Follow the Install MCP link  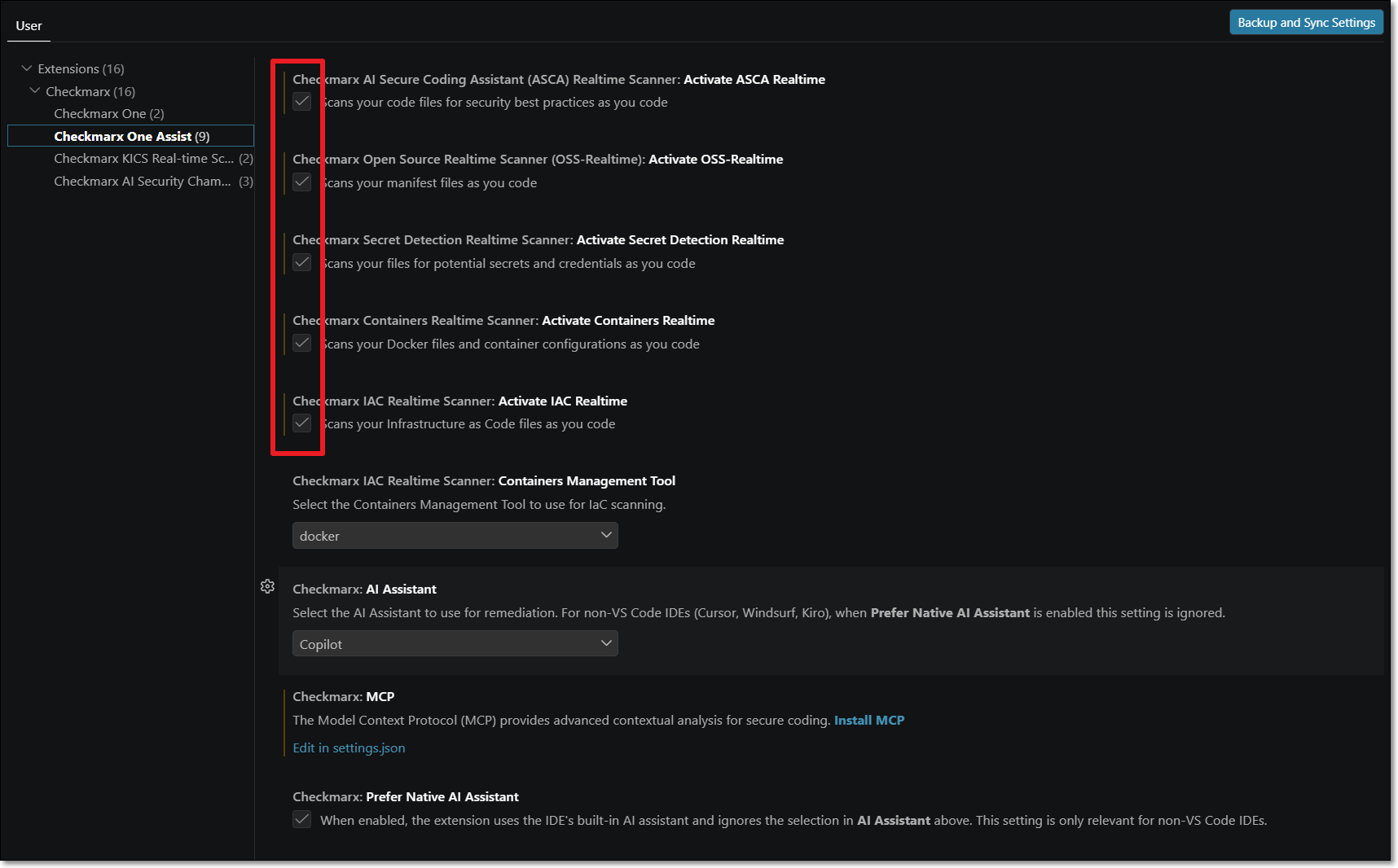[x=869, y=720]
